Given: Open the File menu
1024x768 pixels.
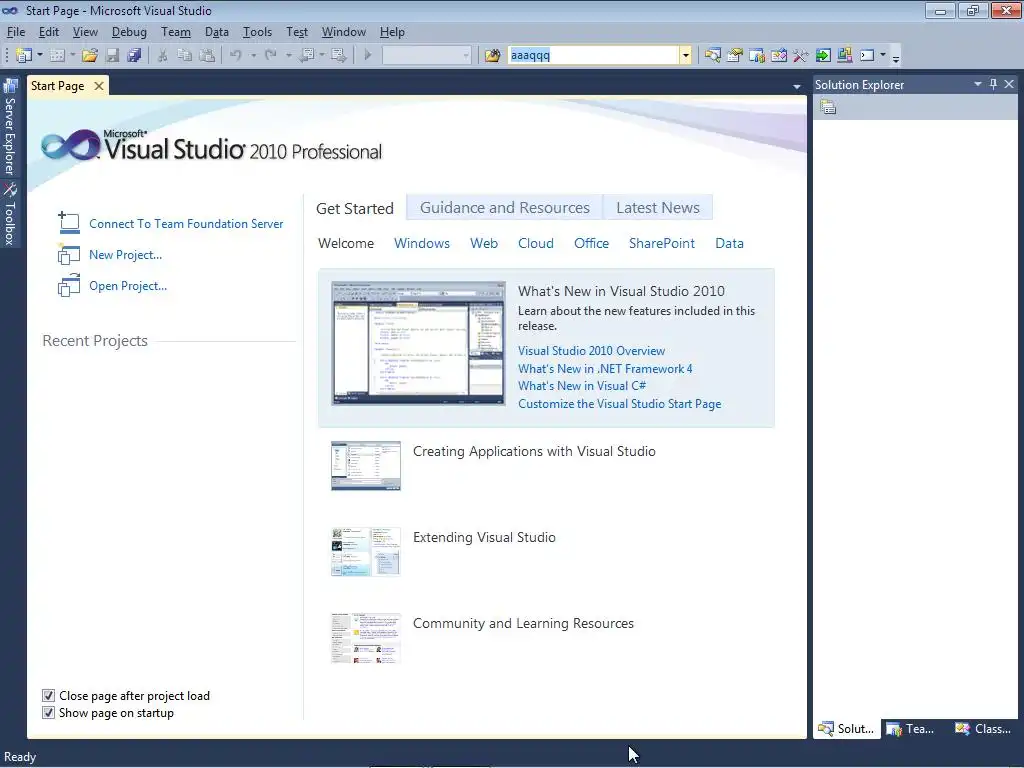Looking at the screenshot, I should (16, 32).
